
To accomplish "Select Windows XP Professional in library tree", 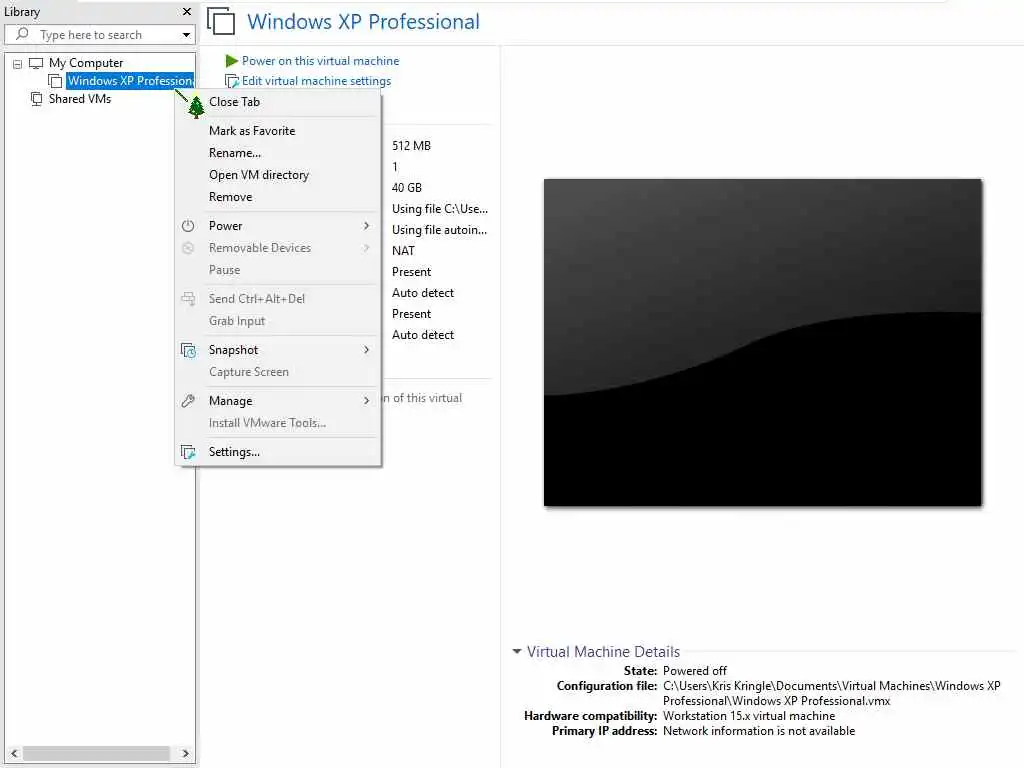I will coord(130,81).
